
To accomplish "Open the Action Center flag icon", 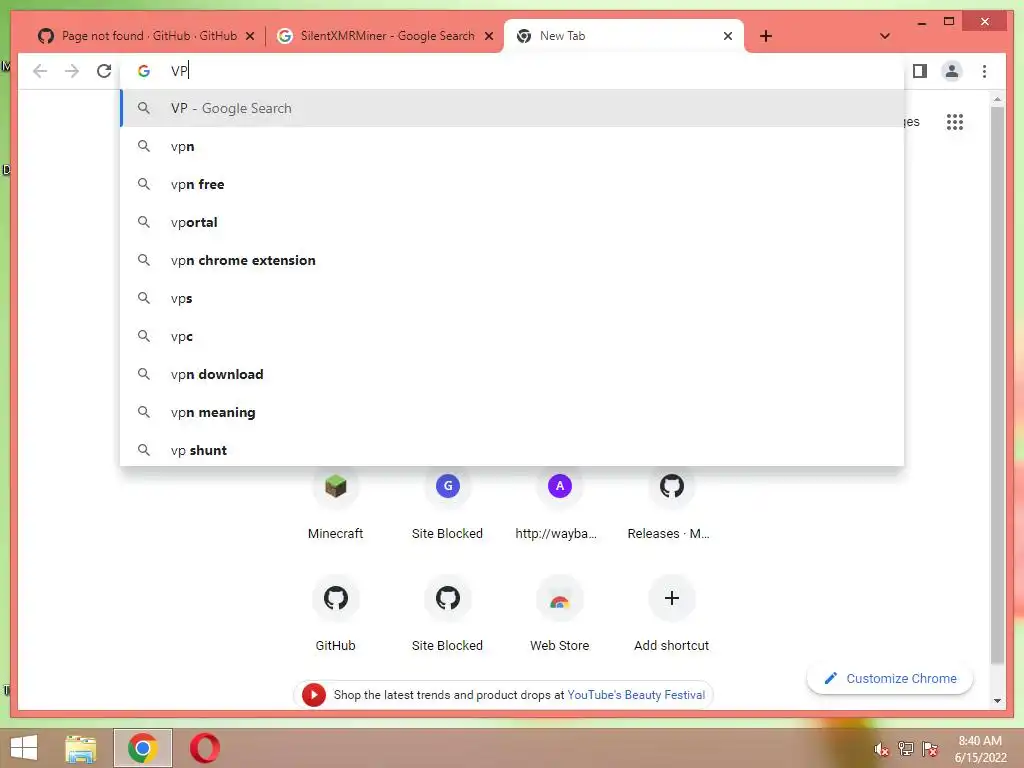I will click(x=930, y=749).
